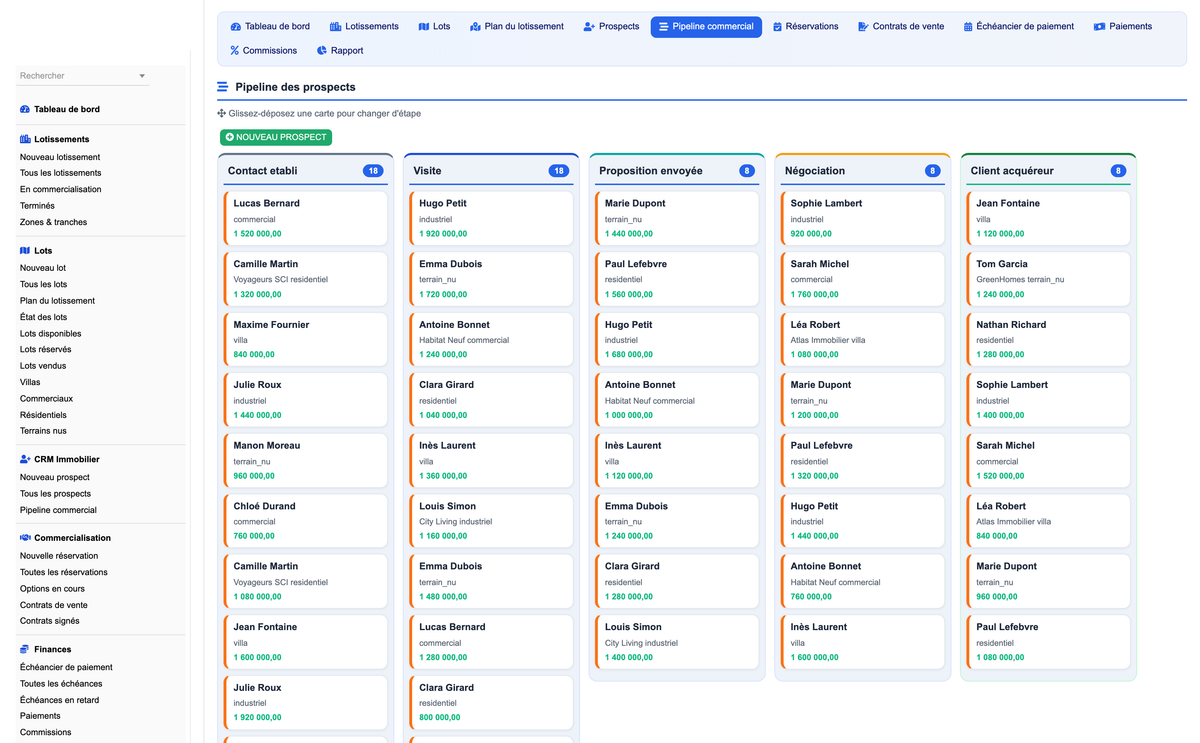Click the sidebar Finances coins icon
Image resolution: width=1200 pixels, height=743 pixels.
(x=25, y=650)
